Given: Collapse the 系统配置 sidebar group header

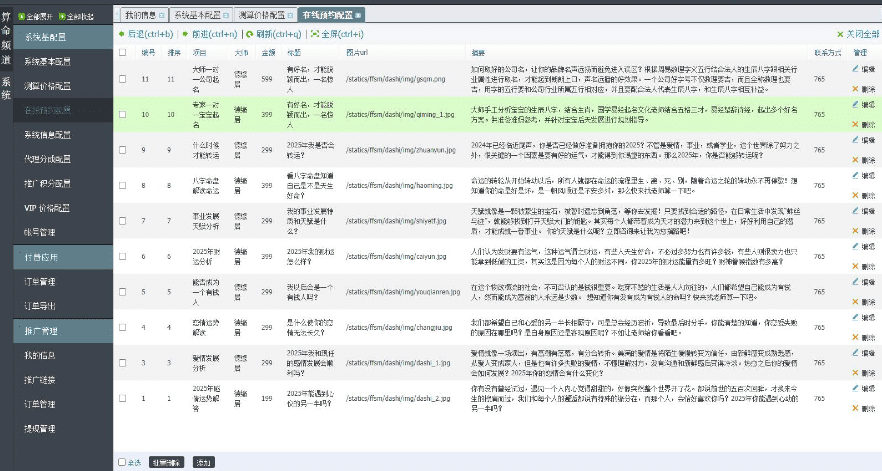Looking at the screenshot, I should tap(63, 37).
